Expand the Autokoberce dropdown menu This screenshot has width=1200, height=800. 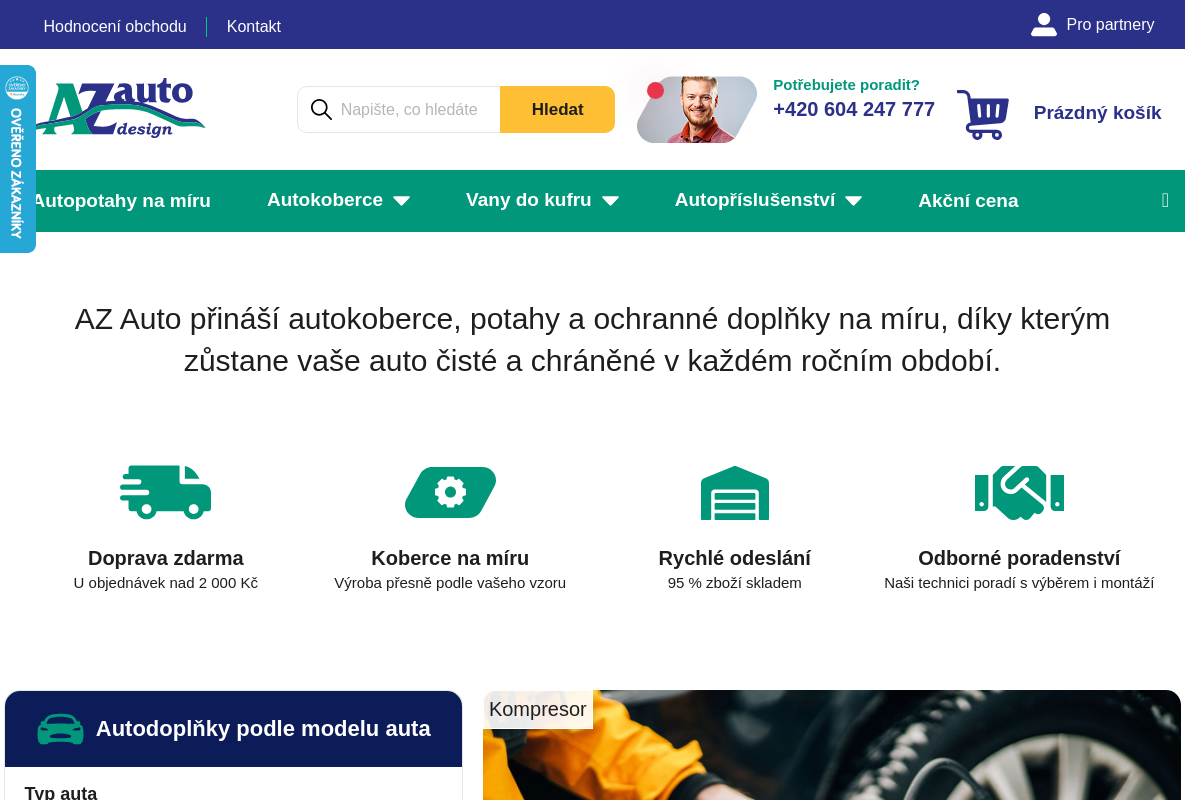[x=338, y=200]
